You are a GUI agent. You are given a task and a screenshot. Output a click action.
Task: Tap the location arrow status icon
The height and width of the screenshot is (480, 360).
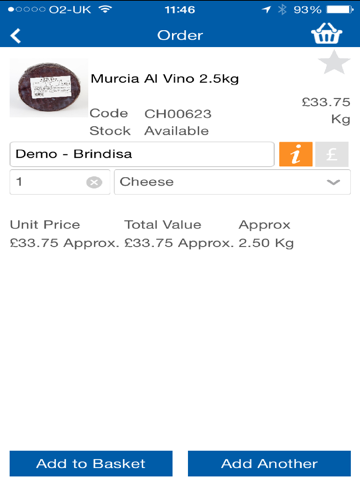coord(266,10)
